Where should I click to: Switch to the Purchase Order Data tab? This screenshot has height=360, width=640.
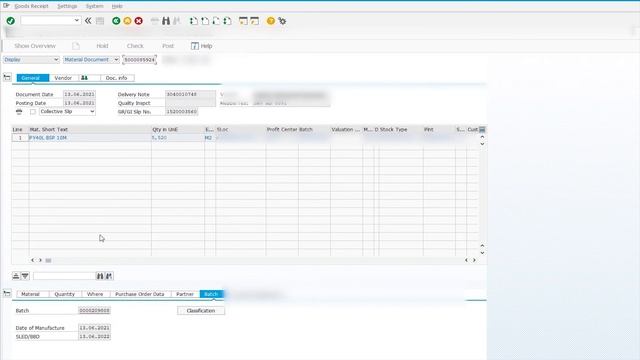pos(140,294)
